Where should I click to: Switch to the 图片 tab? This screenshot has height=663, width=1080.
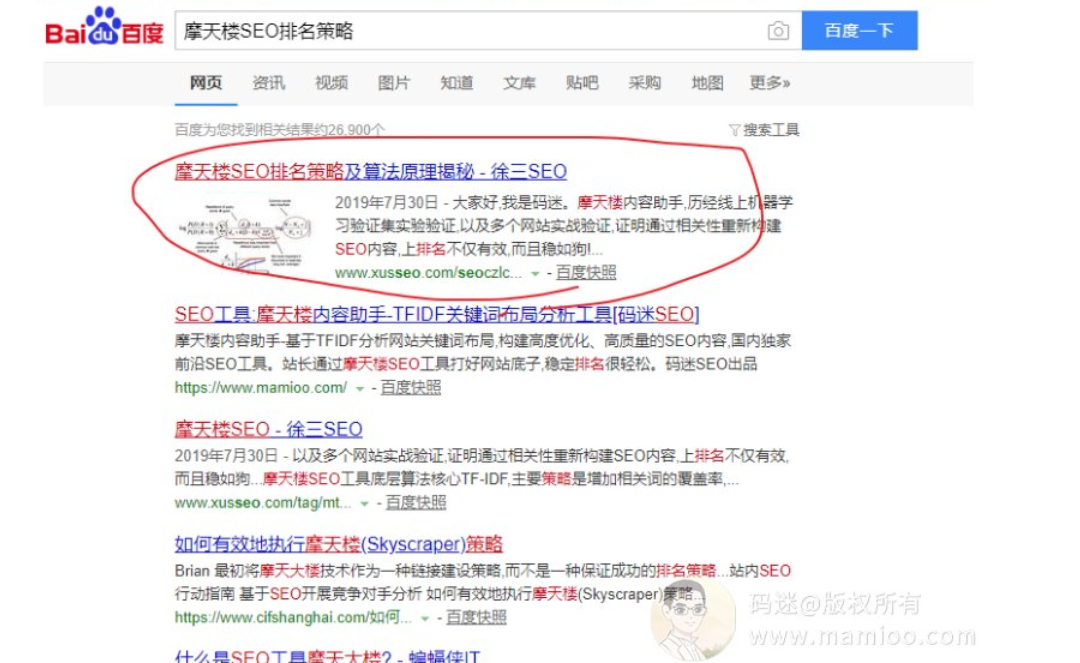[x=394, y=83]
